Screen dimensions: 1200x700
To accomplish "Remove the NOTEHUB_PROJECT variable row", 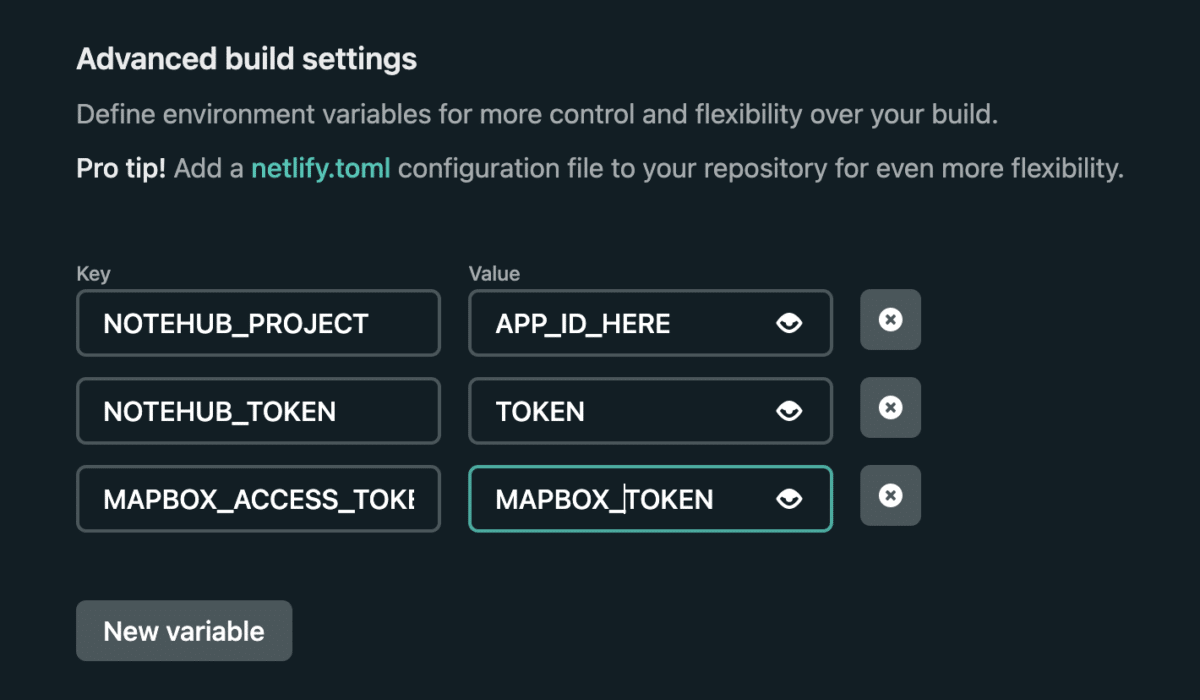I will coord(890,320).
